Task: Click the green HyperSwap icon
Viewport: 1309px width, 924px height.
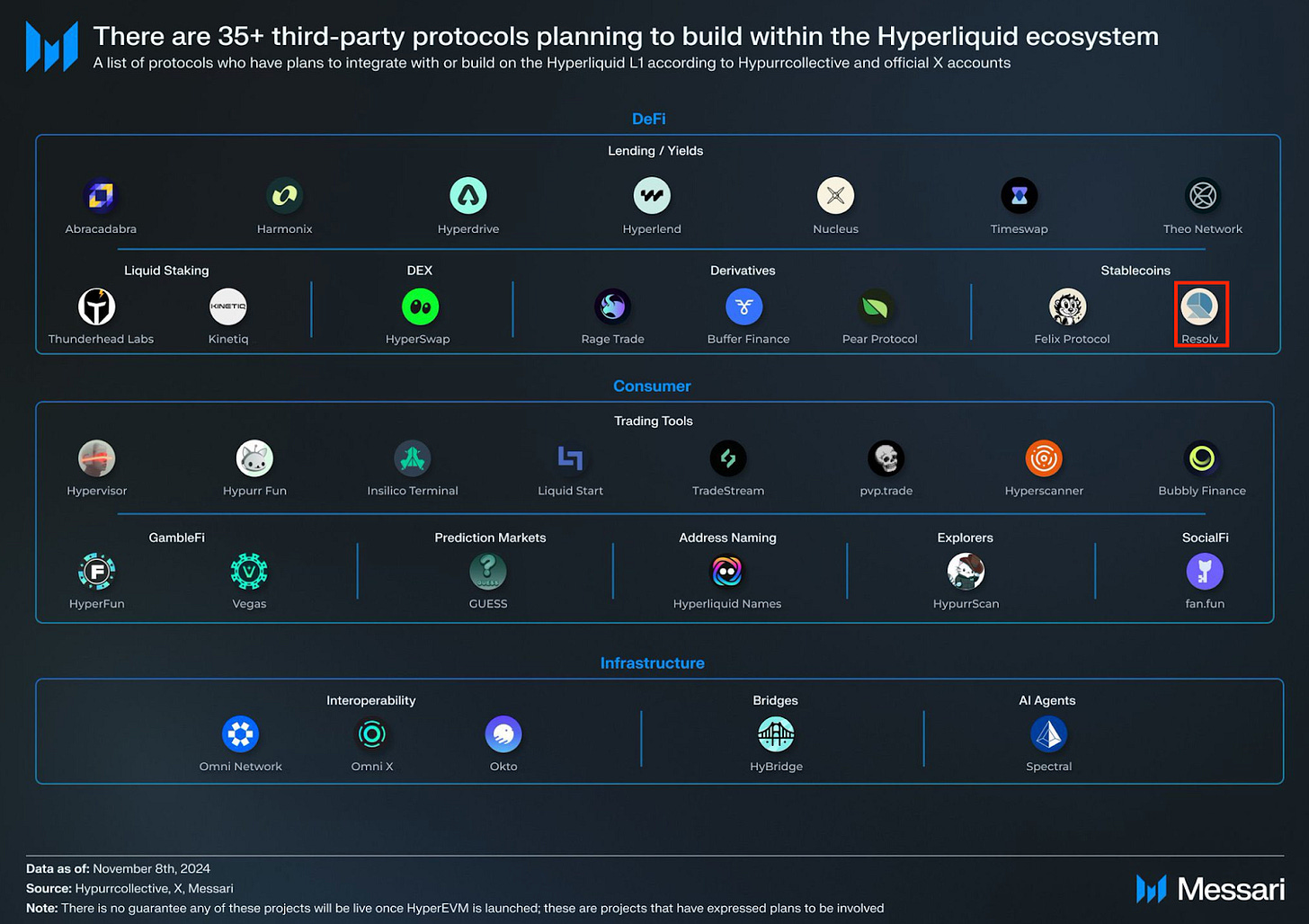Action: pos(420,307)
